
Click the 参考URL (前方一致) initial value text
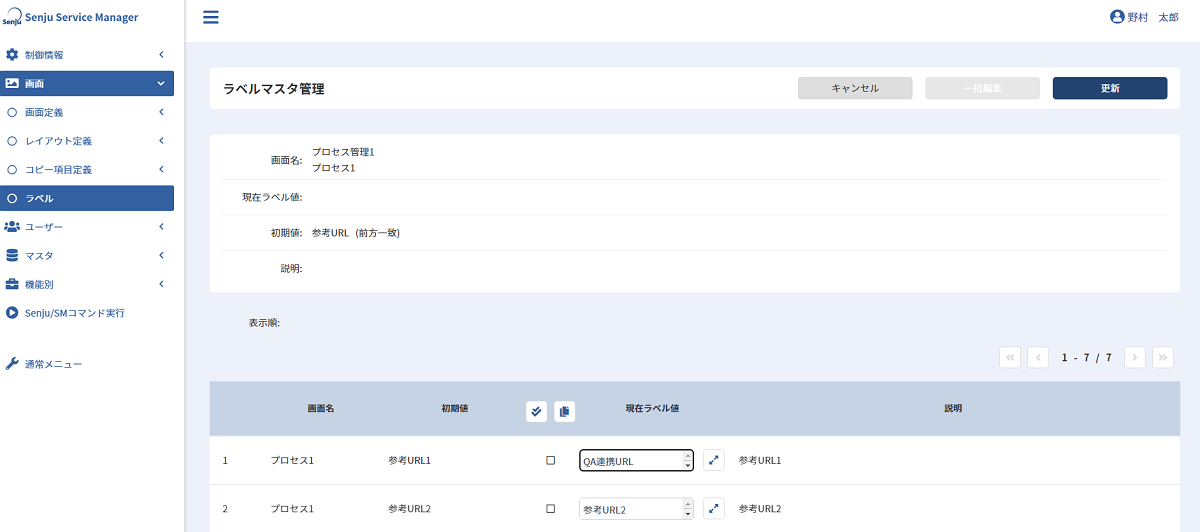click(356, 233)
